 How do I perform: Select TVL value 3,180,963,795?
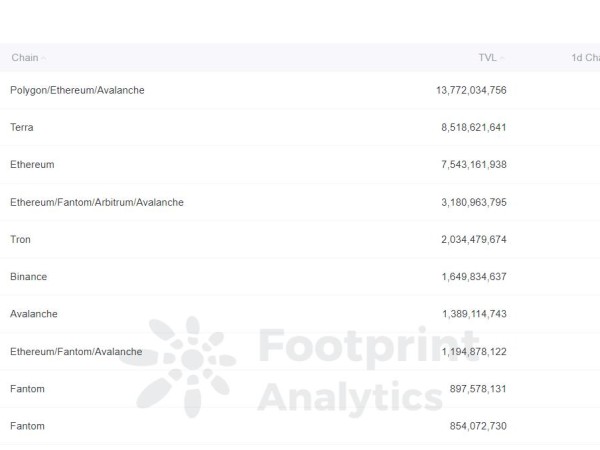pyautogui.click(x=474, y=202)
